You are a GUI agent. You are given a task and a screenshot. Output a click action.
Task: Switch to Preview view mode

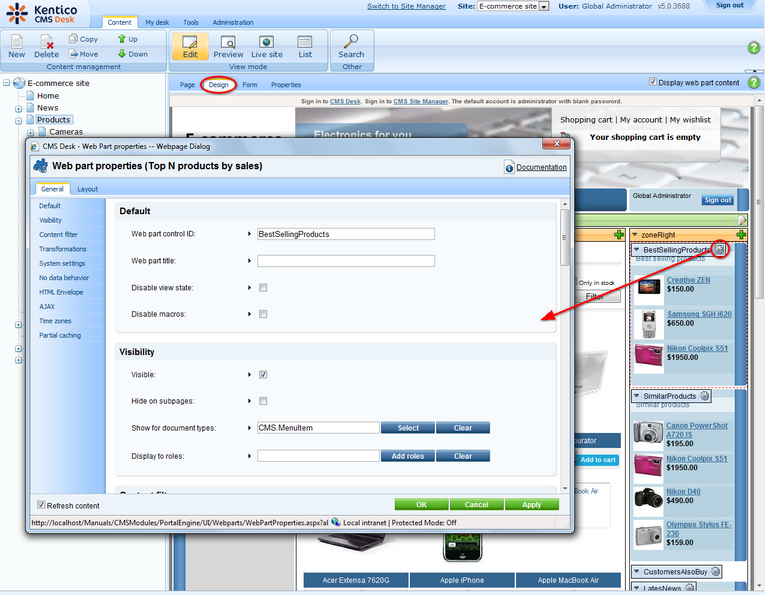click(x=228, y=46)
